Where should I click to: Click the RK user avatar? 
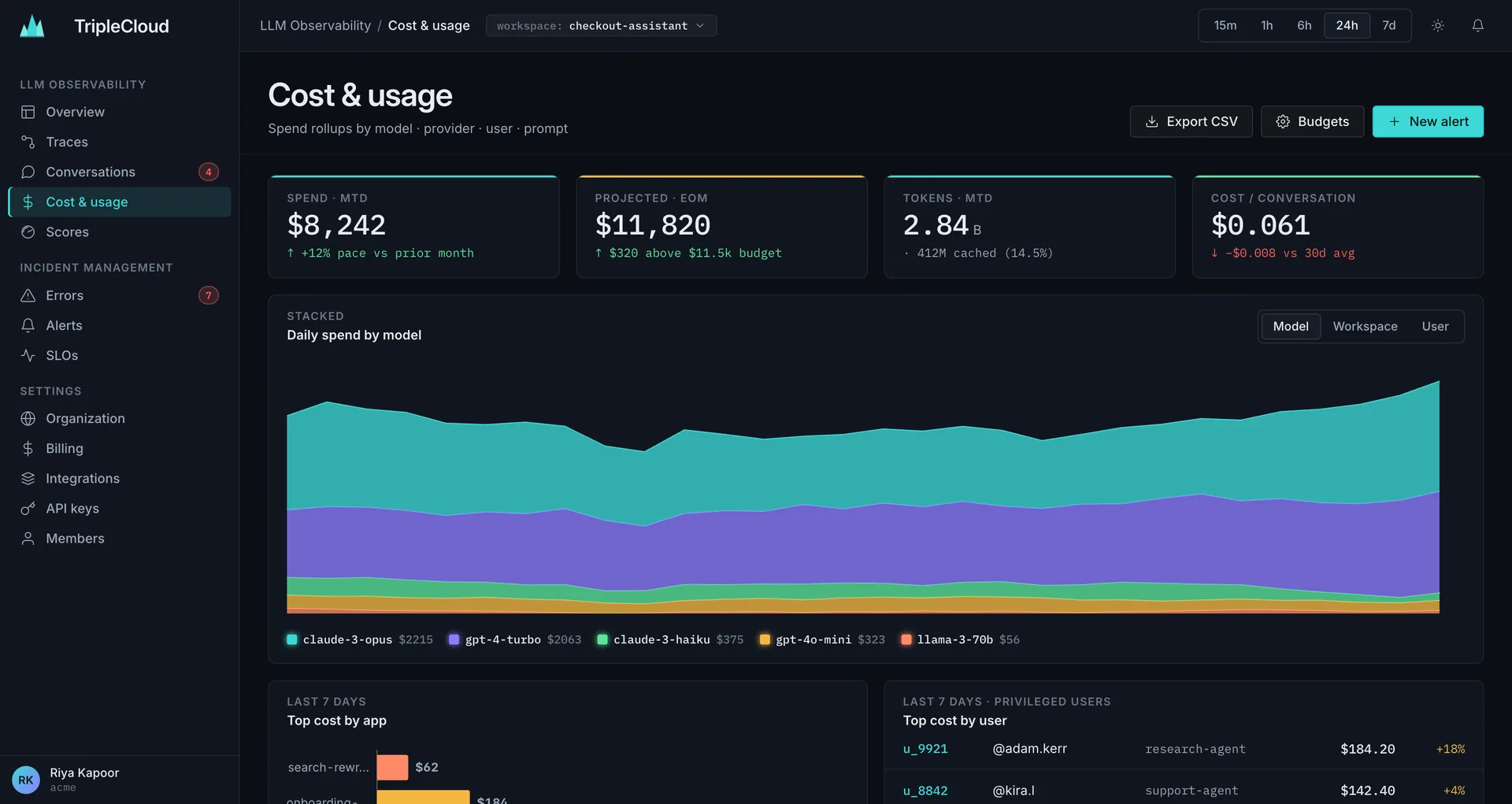tap(26, 780)
